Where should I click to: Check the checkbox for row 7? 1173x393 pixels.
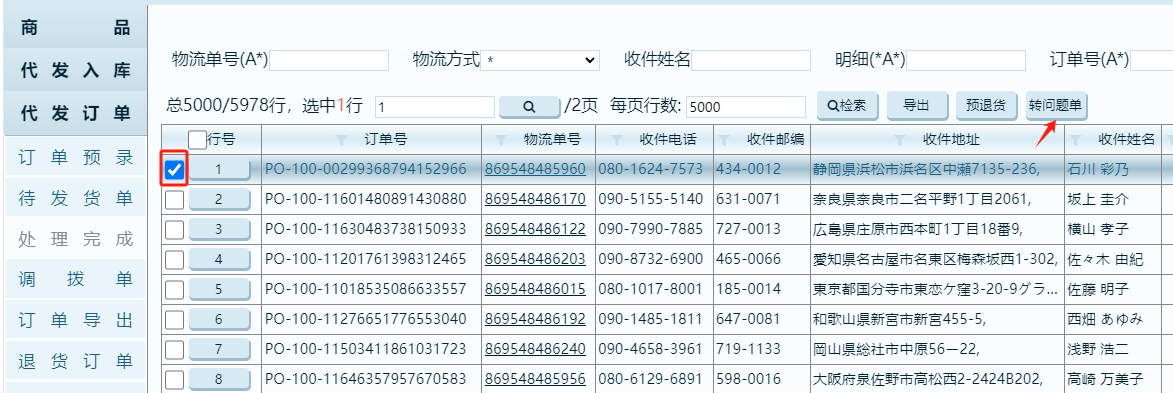[x=174, y=350]
